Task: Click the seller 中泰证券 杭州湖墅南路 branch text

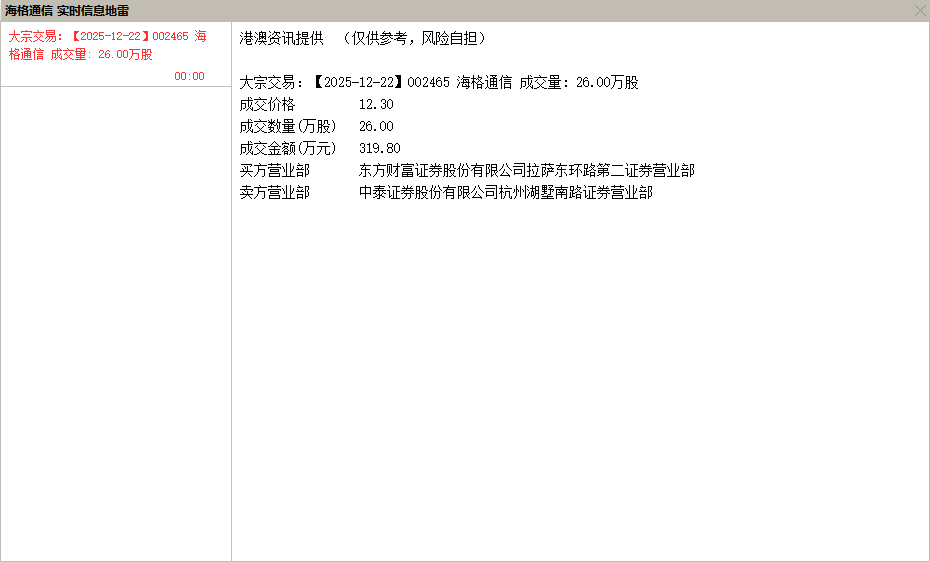Action: tap(506, 193)
